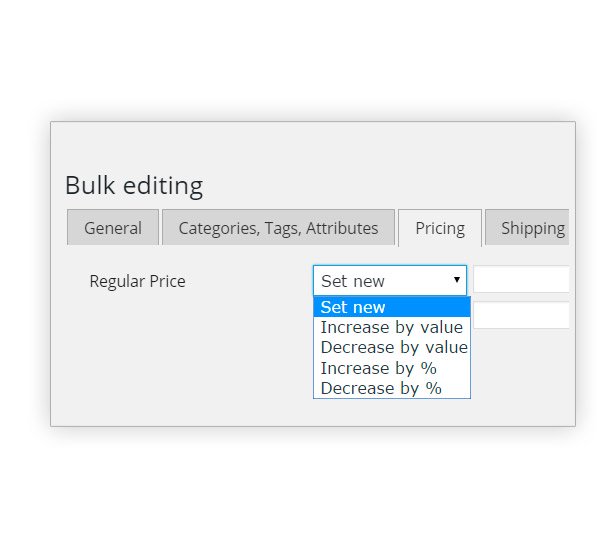Click the small dropdown arrow beside Set new
Viewport: 600px width, 537px height.
click(x=457, y=281)
